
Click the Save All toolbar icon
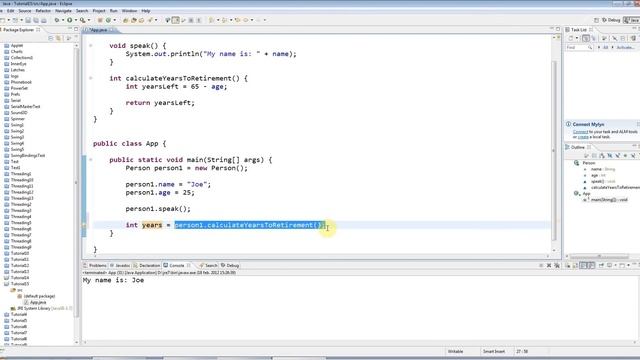tap(36, 20)
